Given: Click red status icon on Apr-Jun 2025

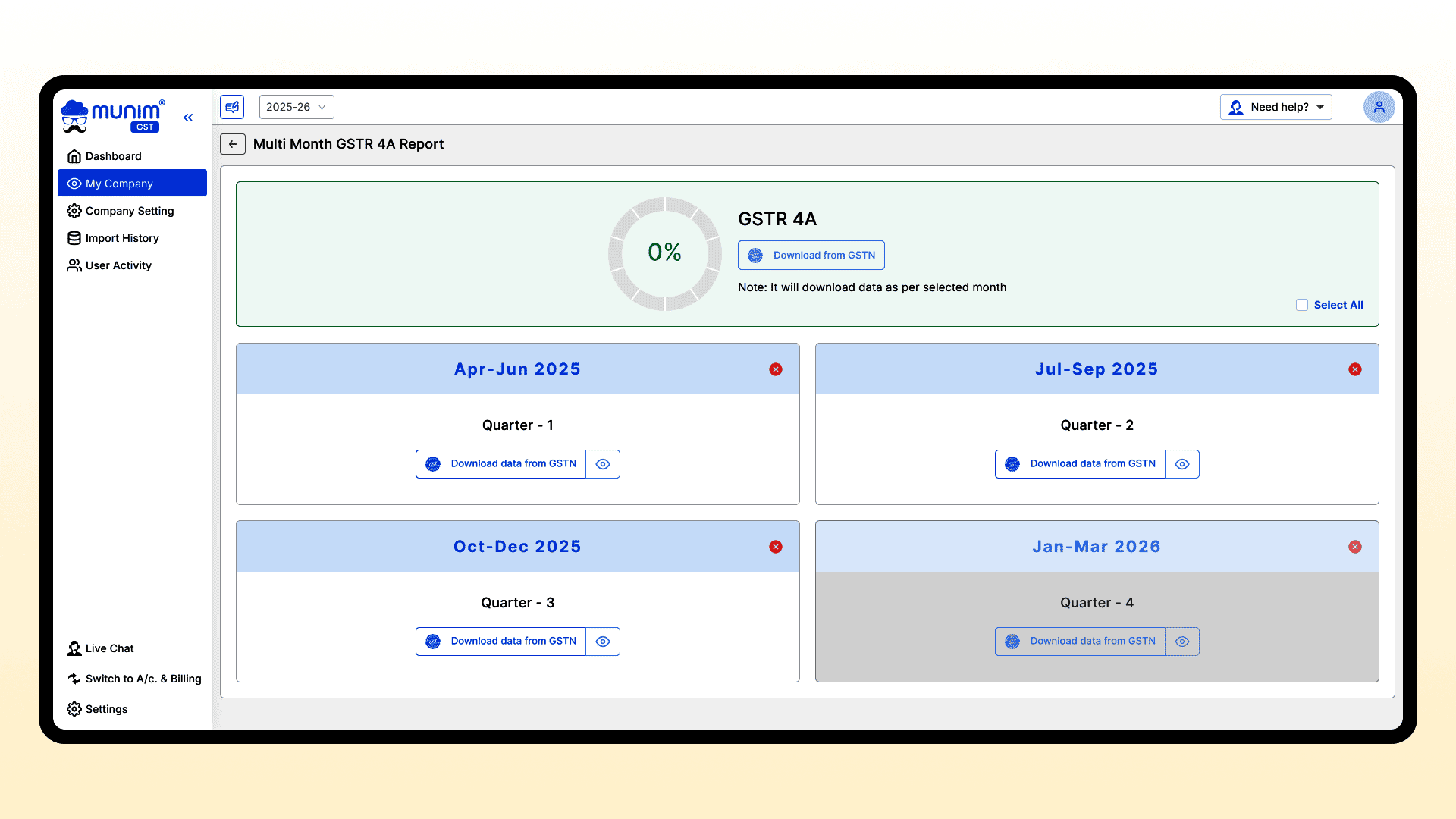Looking at the screenshot, I should (776, 369).
